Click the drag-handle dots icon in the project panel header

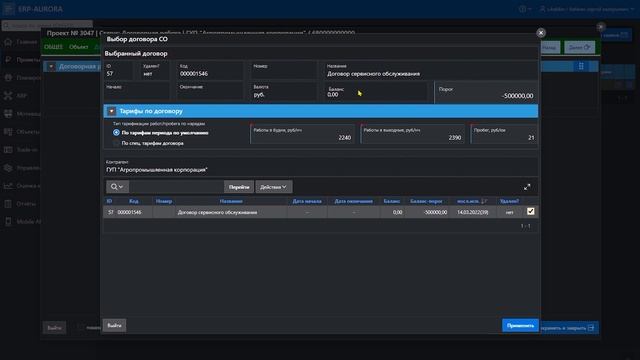point(581,66)
